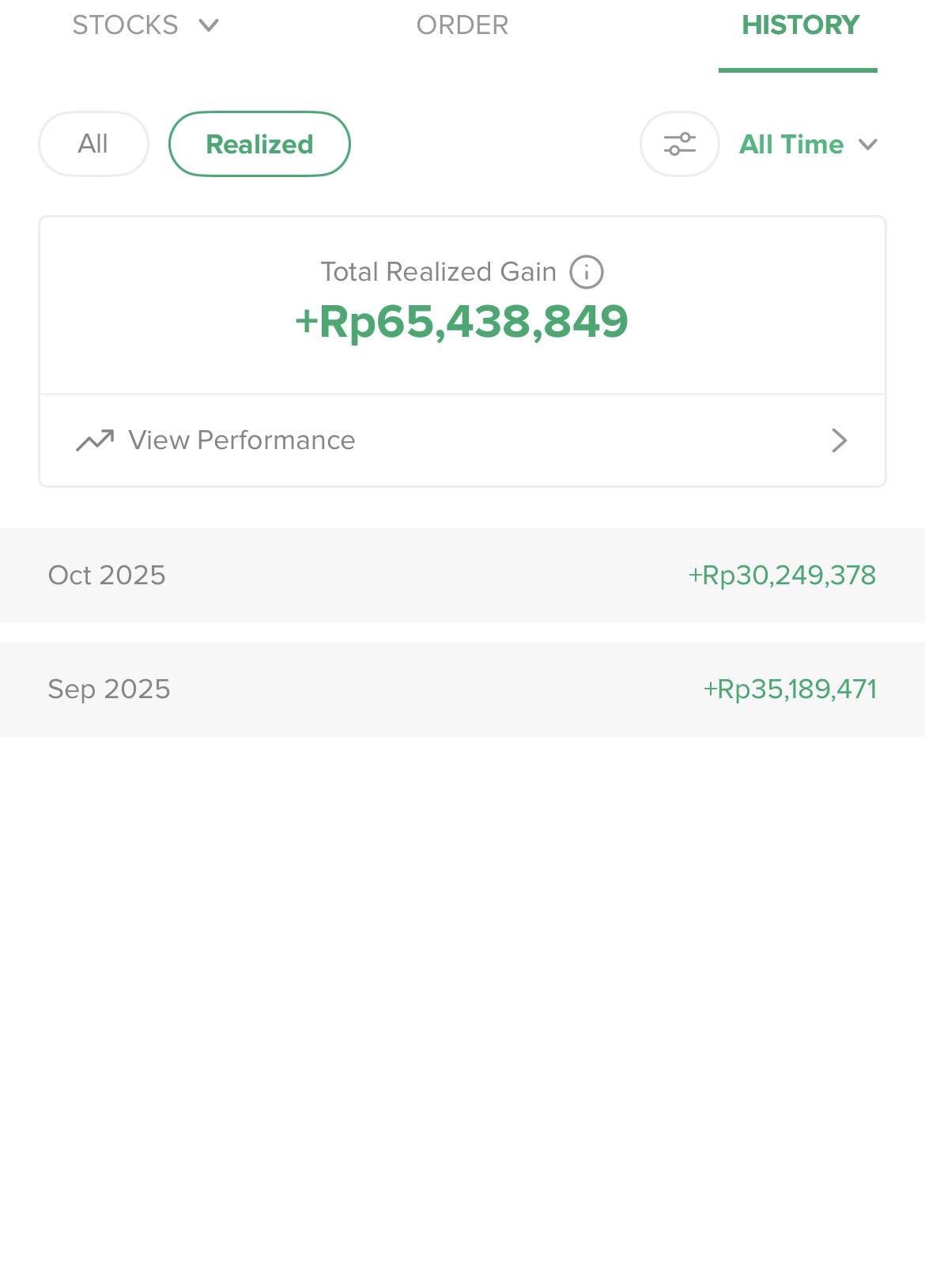Expand the Oct 2025 realized gain row
This screenshot has height=1288, width=925.
(462, 576)
